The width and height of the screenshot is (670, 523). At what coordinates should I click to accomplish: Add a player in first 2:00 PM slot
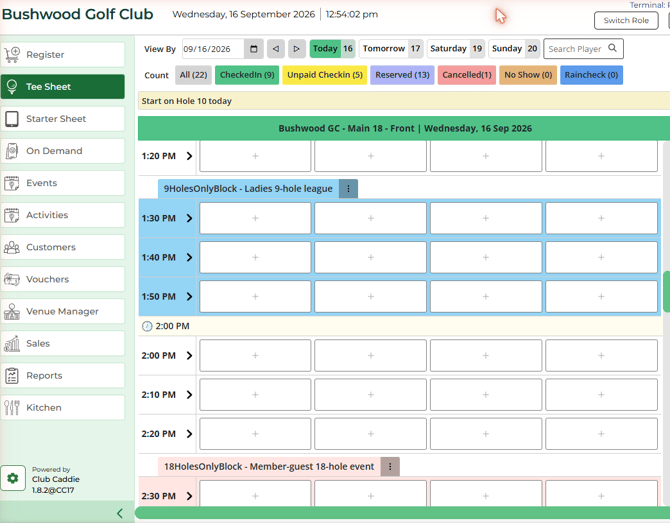(255, 356)
